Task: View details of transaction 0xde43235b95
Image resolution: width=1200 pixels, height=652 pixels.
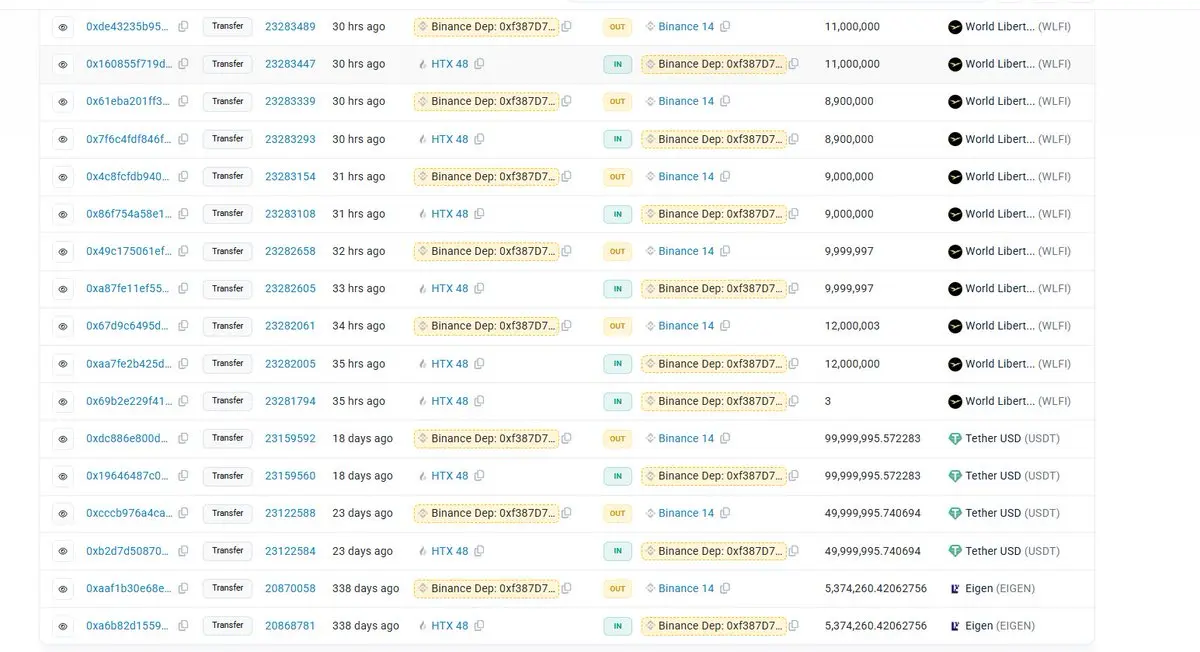Action: [x=63, y=27]
